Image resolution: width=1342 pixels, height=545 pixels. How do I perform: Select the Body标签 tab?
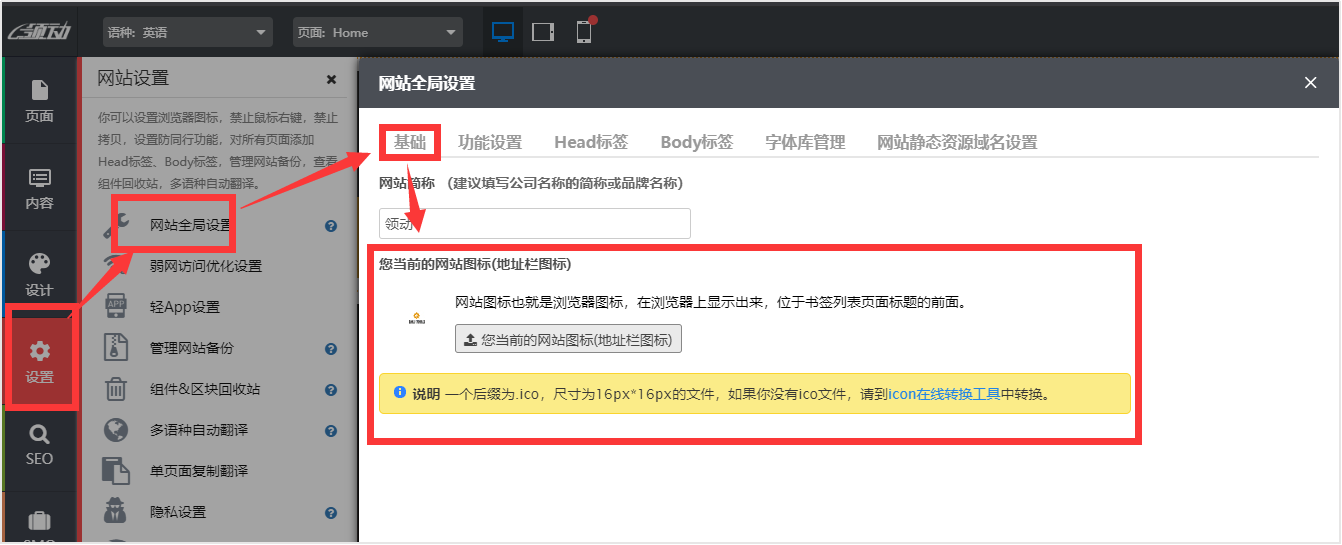pos(697,142)
